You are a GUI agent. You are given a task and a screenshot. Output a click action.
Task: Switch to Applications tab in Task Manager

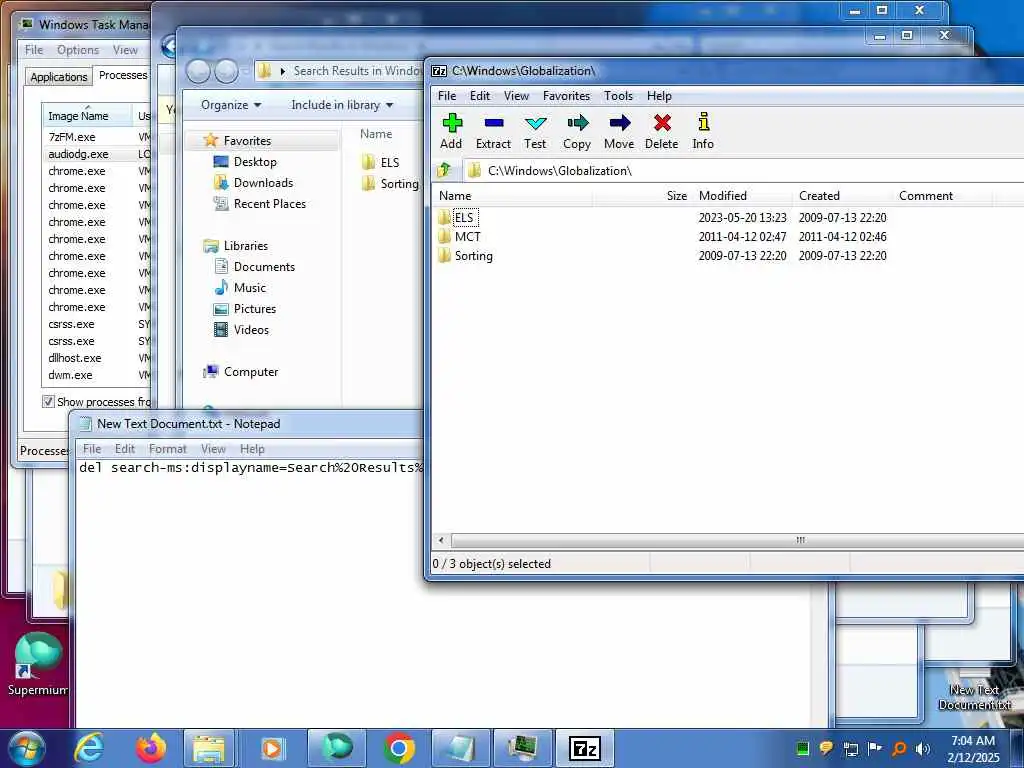tap(59, 76)
